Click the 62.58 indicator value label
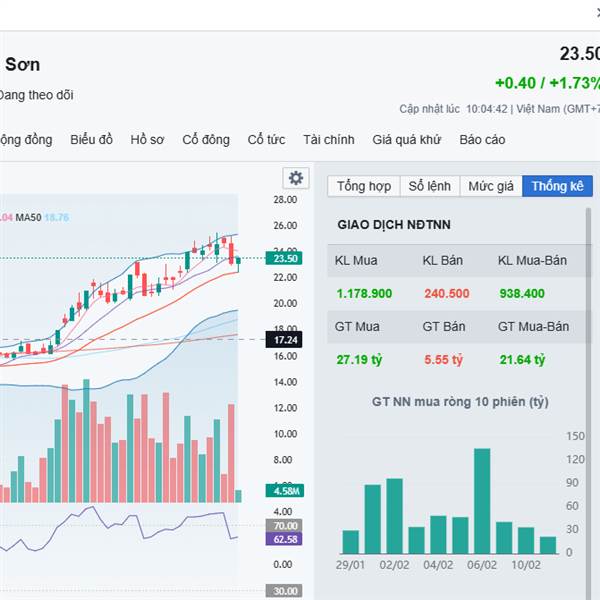This screenshot has height=600, width=600. [284, 539]
